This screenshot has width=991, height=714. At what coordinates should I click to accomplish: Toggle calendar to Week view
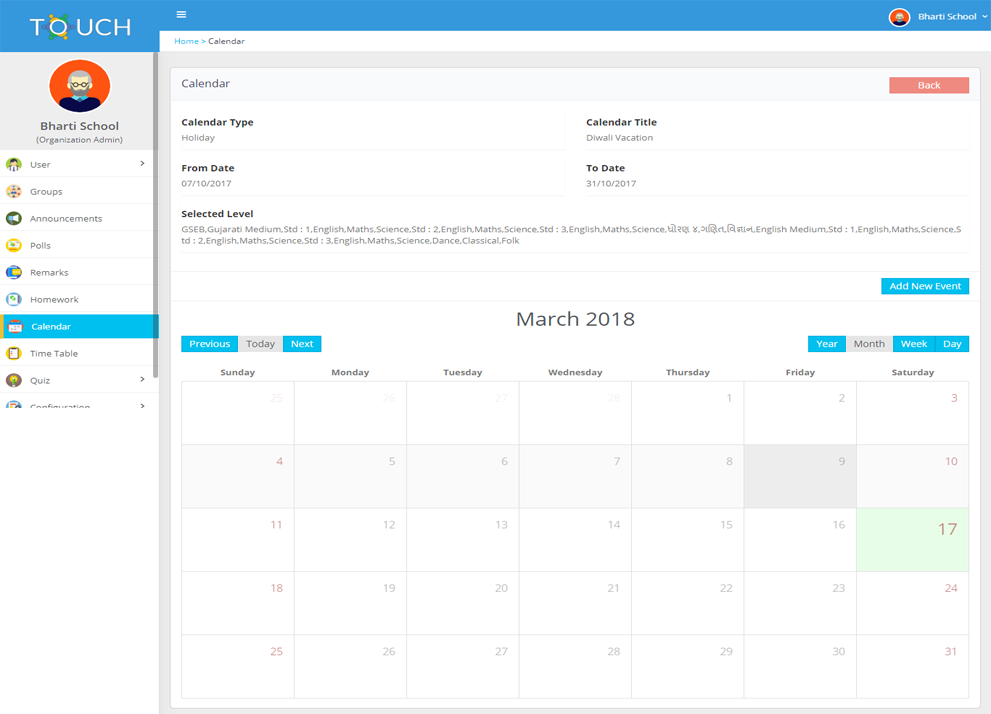click(913, 344)
